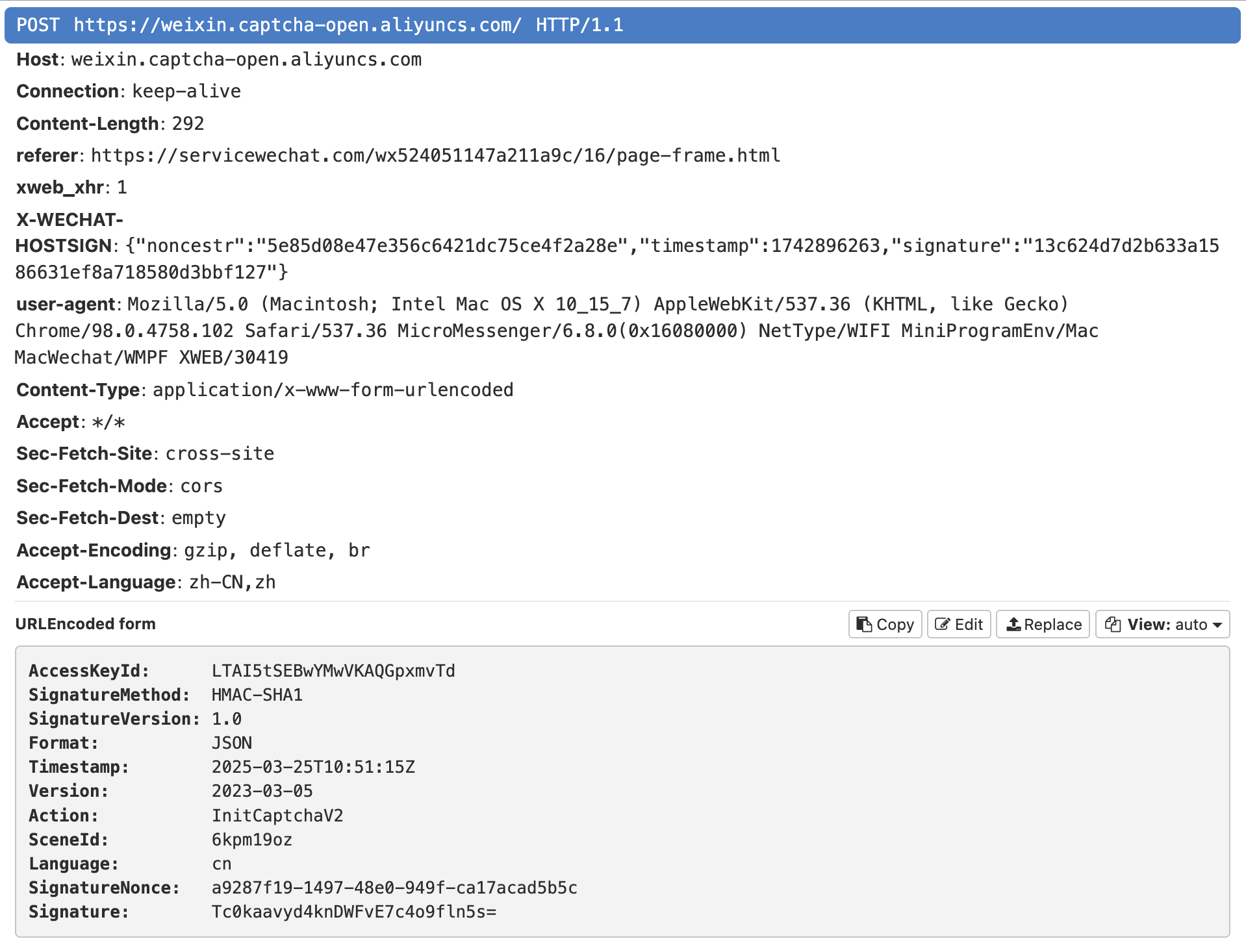Click the Sec-Fetch-Dest value empty
Screen dimensions: 1246x952
198,518
